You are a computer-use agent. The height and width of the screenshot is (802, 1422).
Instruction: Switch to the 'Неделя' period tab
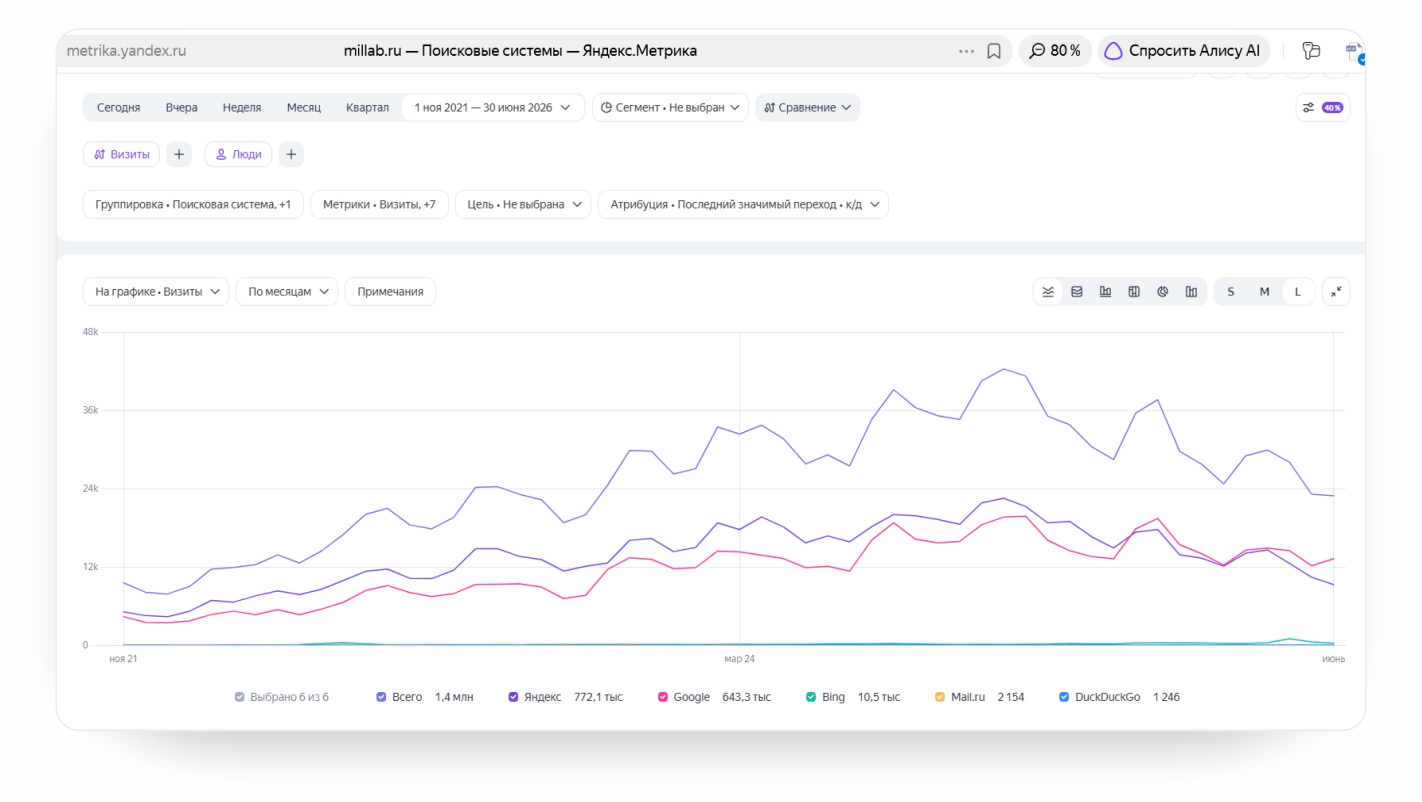pos(242,107)
